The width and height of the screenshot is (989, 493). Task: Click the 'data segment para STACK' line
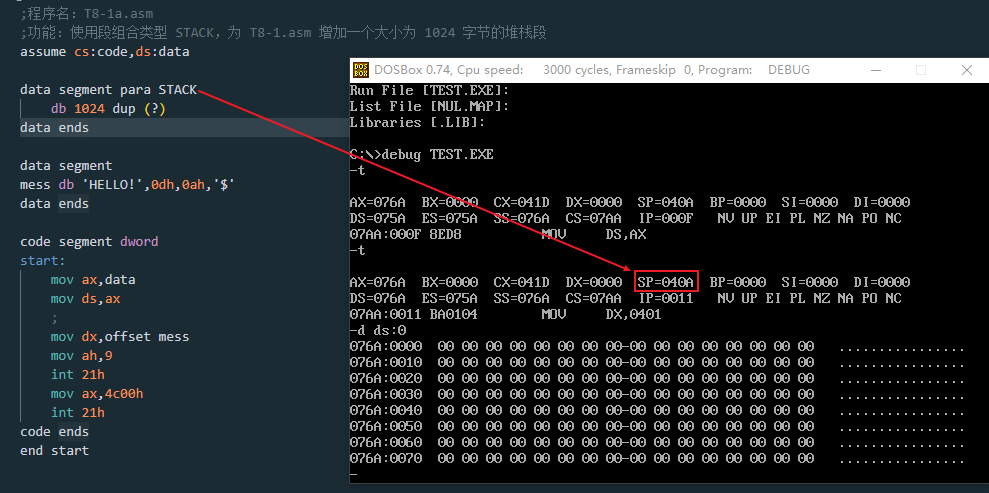108,90
